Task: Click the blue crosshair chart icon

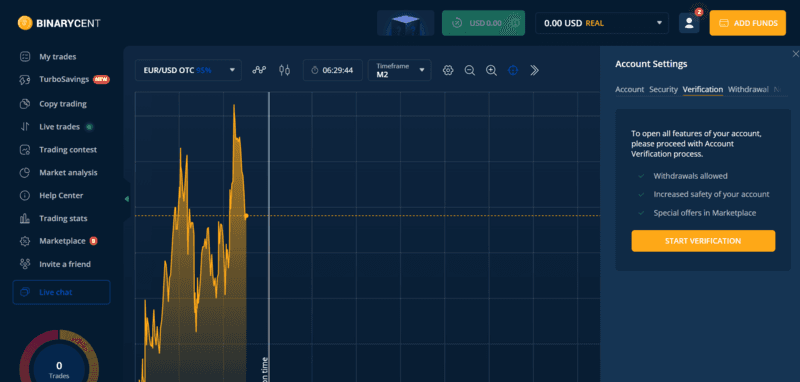Action: [513, 70]
